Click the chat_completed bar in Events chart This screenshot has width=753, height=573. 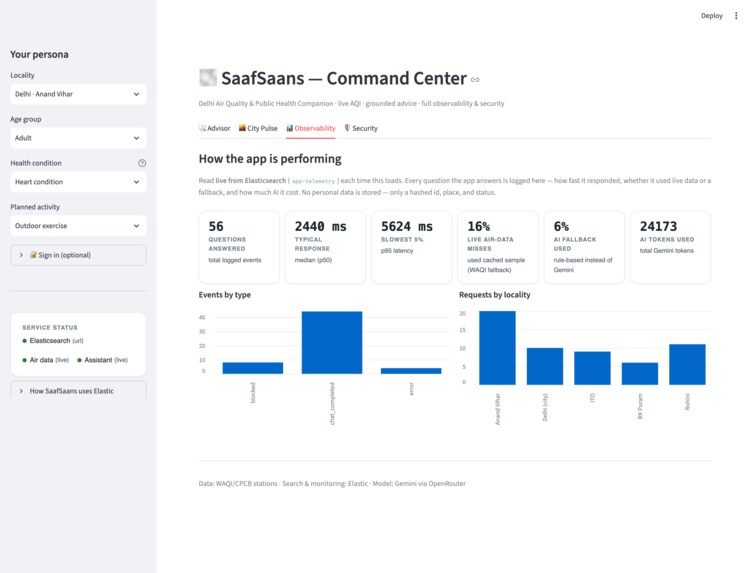tap(332, 342)
